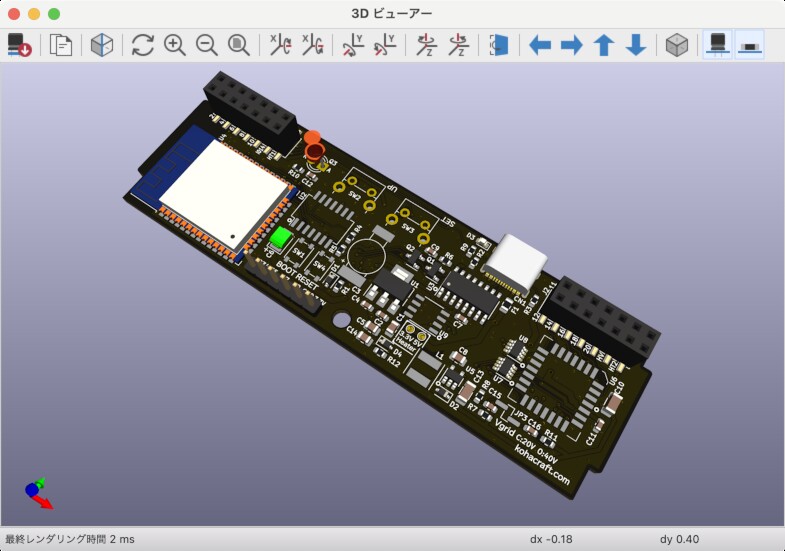Screen dimensions: 785x551
Task: Click the Reload board icon
Action: (19, 45)
